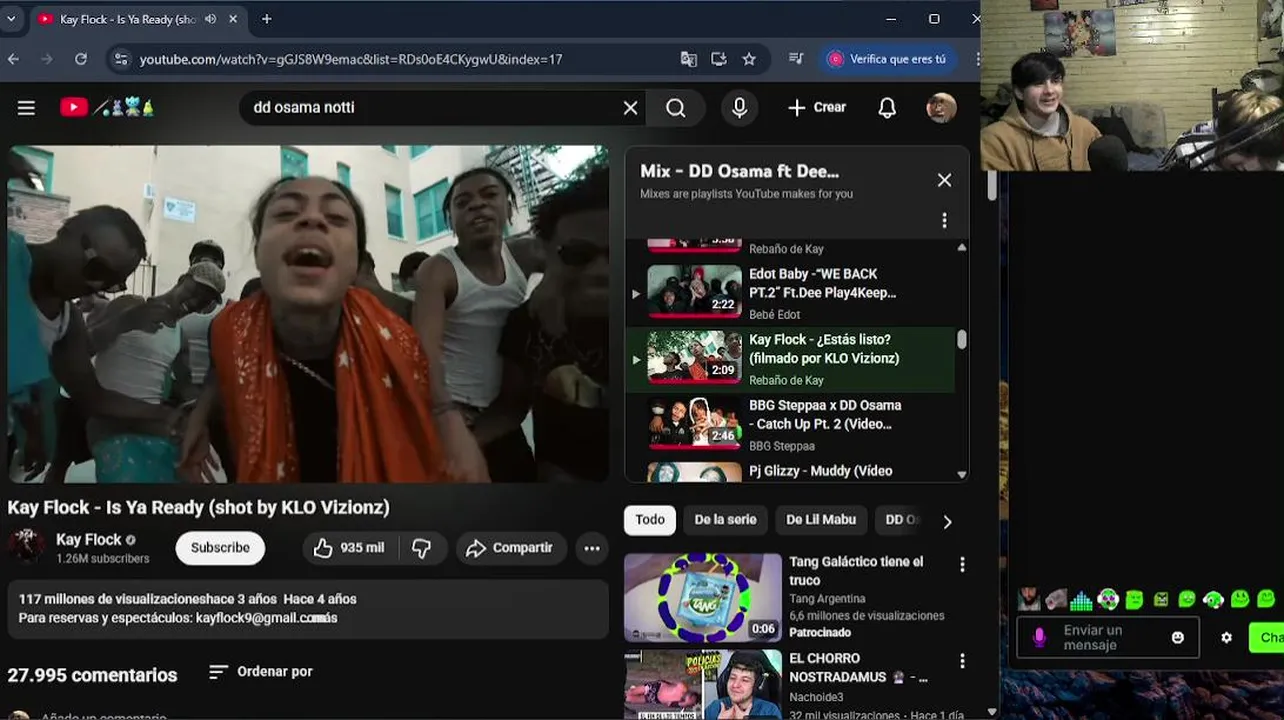
Task: Select the Todo filter chip
Action: [650, 520]
